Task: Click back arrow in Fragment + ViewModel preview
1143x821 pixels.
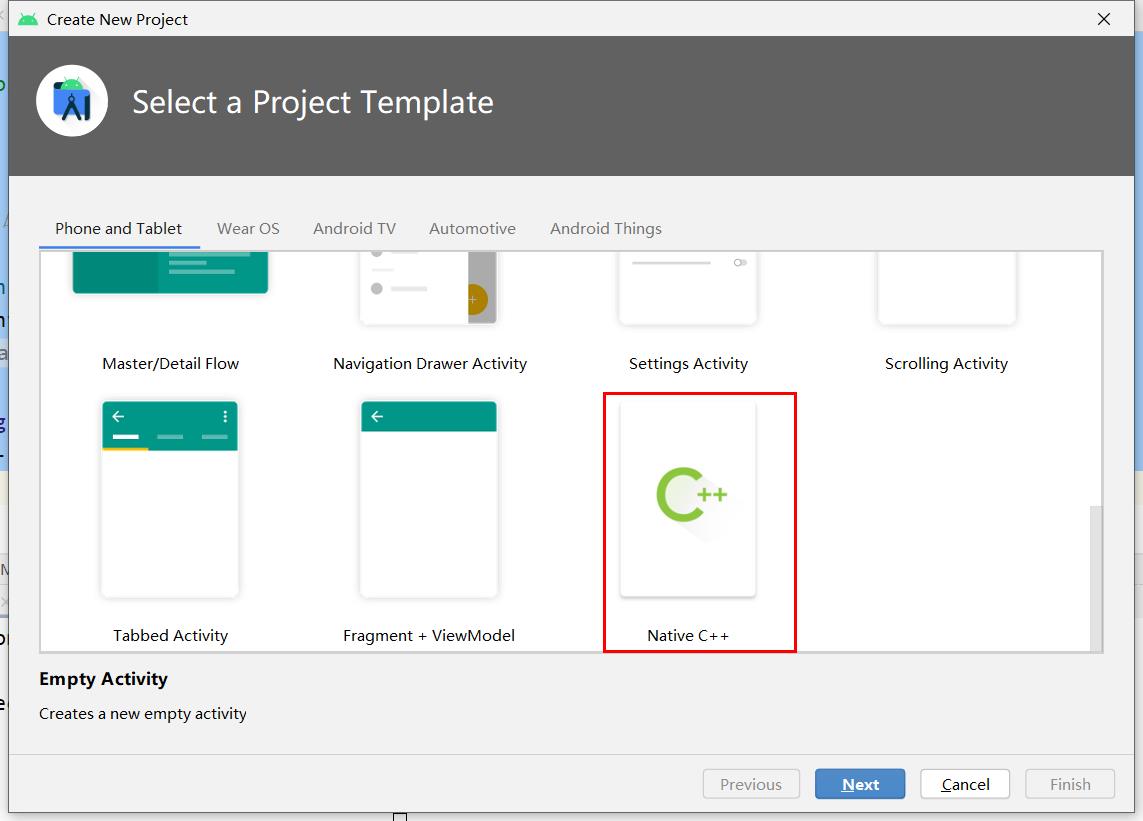Action: click(x=377, y=416)
